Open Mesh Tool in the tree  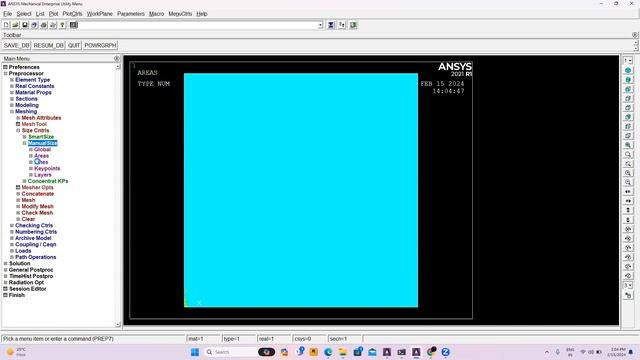34,124
